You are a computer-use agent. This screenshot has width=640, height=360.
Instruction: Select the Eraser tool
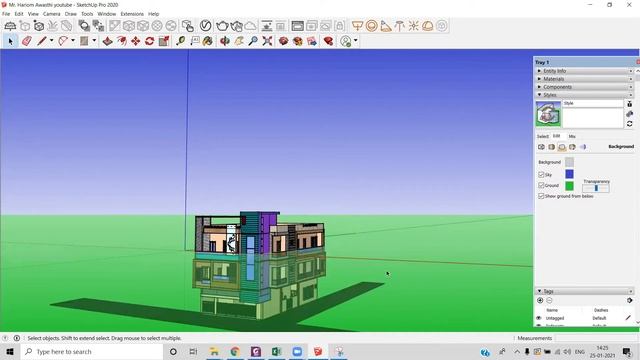(x=27, y=41)
